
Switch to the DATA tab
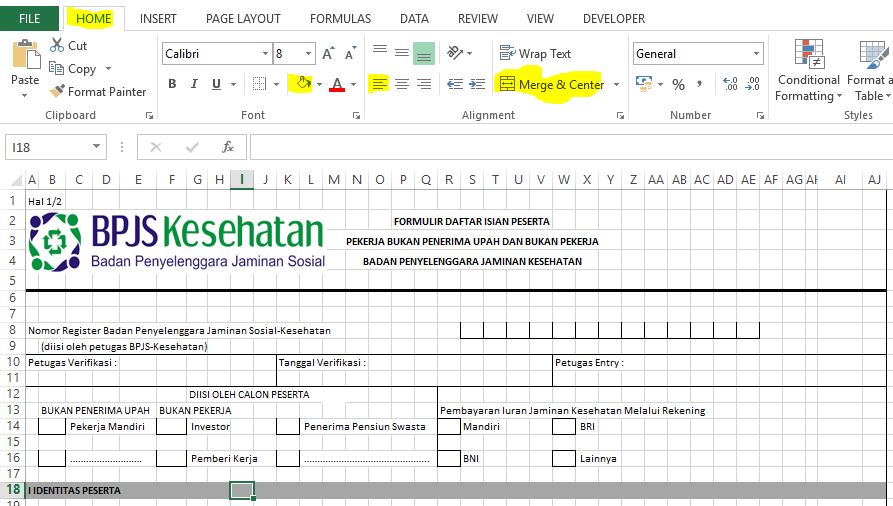(x=414, y=19)
